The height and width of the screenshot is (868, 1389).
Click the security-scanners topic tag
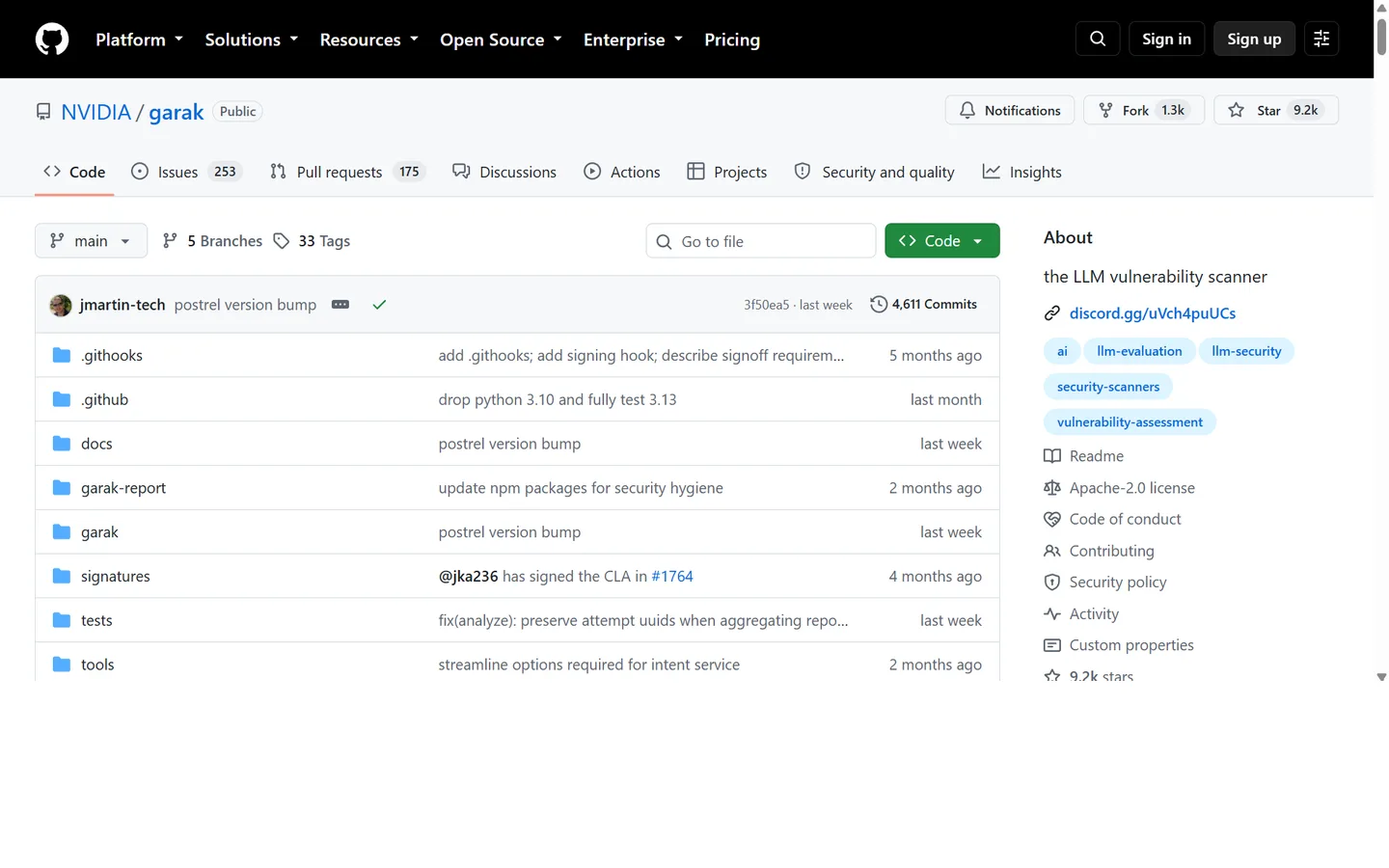[1108, 387]
